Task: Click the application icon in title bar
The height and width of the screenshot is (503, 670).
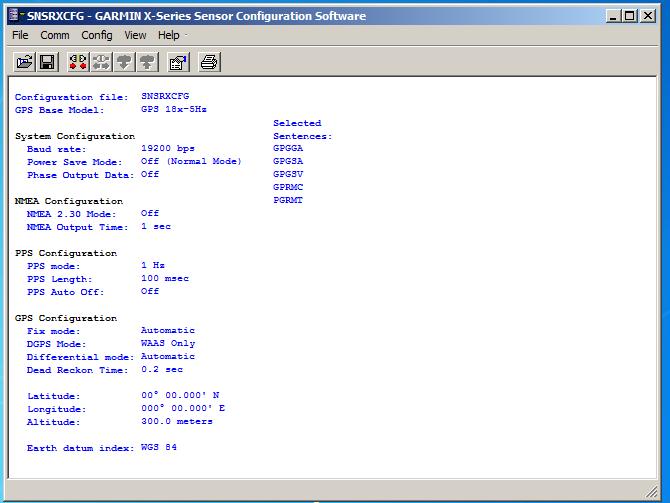Action: tap(14, 15)
